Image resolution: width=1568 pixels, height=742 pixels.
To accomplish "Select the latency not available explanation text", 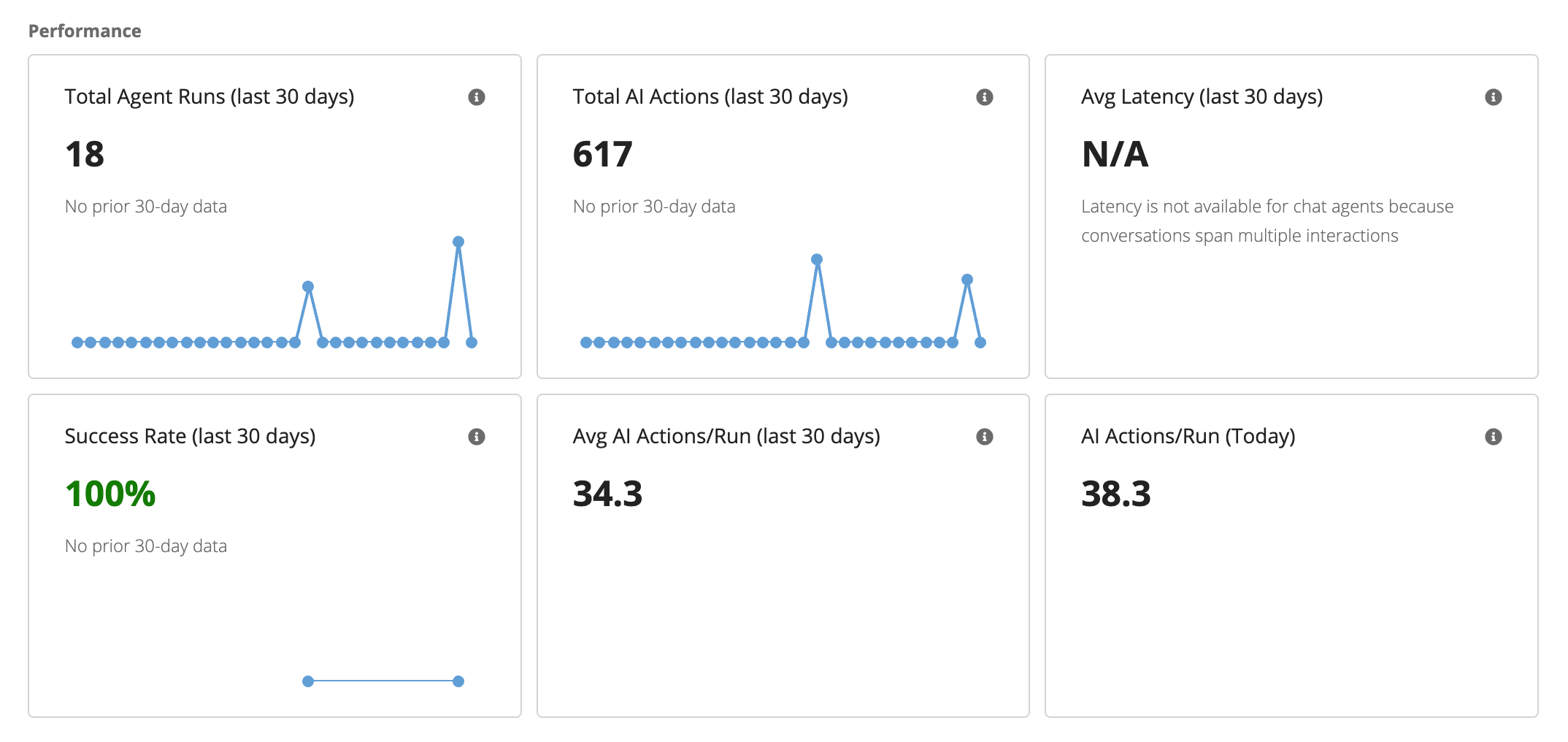I will click(x=1267, y=221).
